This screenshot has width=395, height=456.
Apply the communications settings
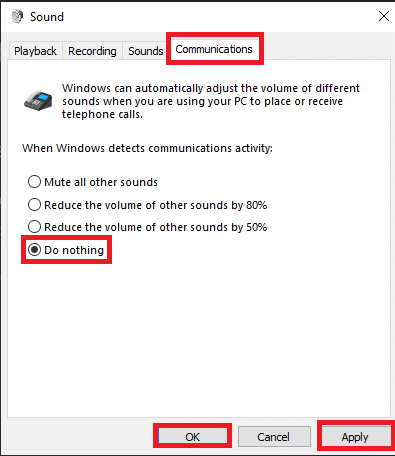tap(355, 437)
